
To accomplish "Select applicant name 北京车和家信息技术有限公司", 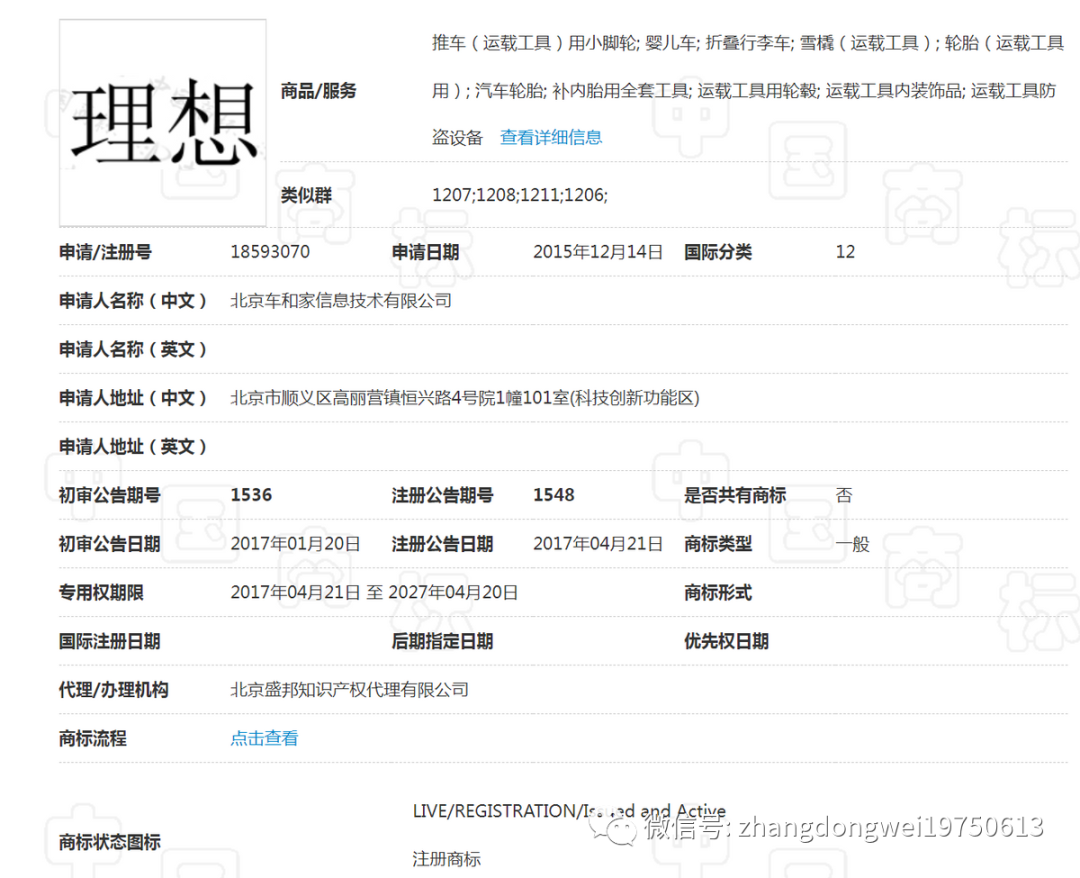I will [x=341, y=301].
